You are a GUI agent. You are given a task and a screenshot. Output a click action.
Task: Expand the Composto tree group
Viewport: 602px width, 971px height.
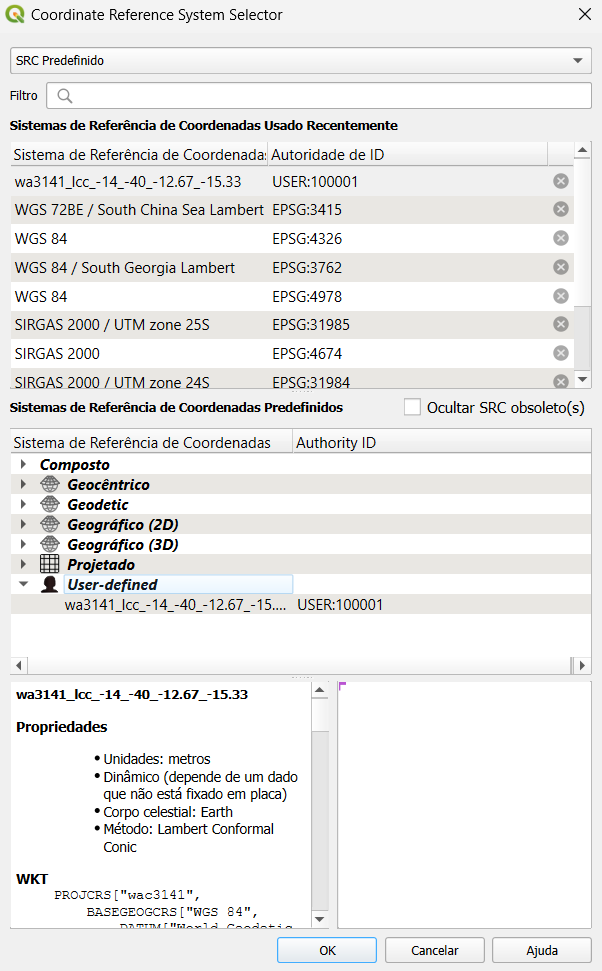[24, 464]
